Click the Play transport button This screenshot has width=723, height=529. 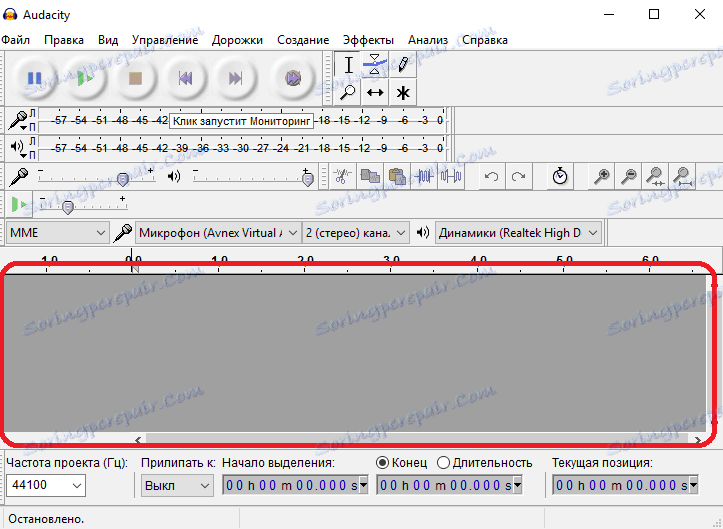click(x=85, y=78)
